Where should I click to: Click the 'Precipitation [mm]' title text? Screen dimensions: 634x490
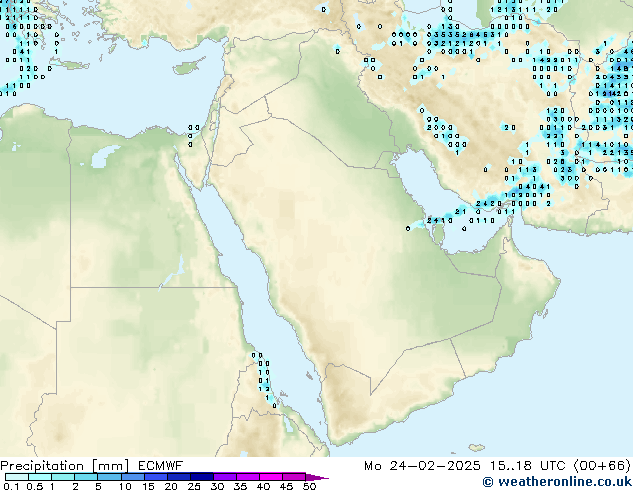pyautogui.click(x=65, y=466)
